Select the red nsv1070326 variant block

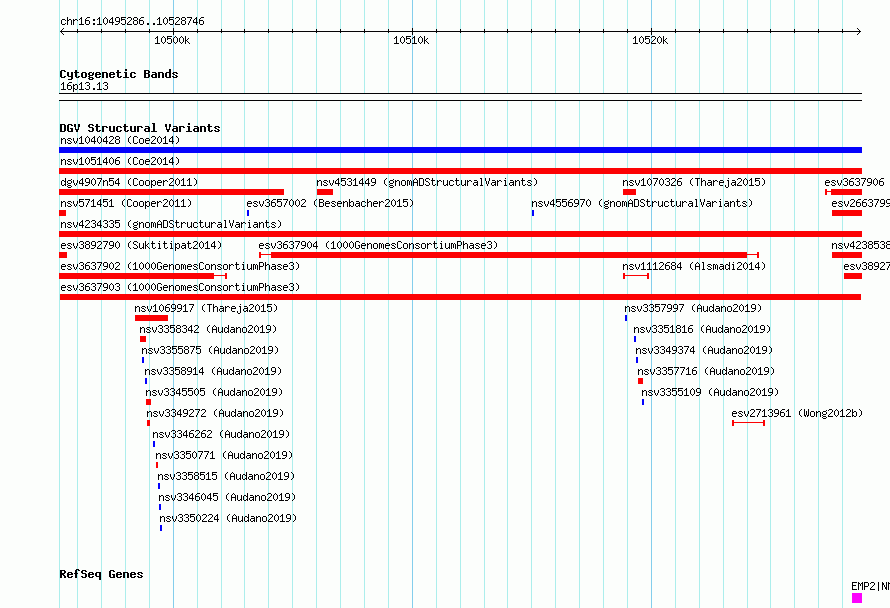(629, 192)
